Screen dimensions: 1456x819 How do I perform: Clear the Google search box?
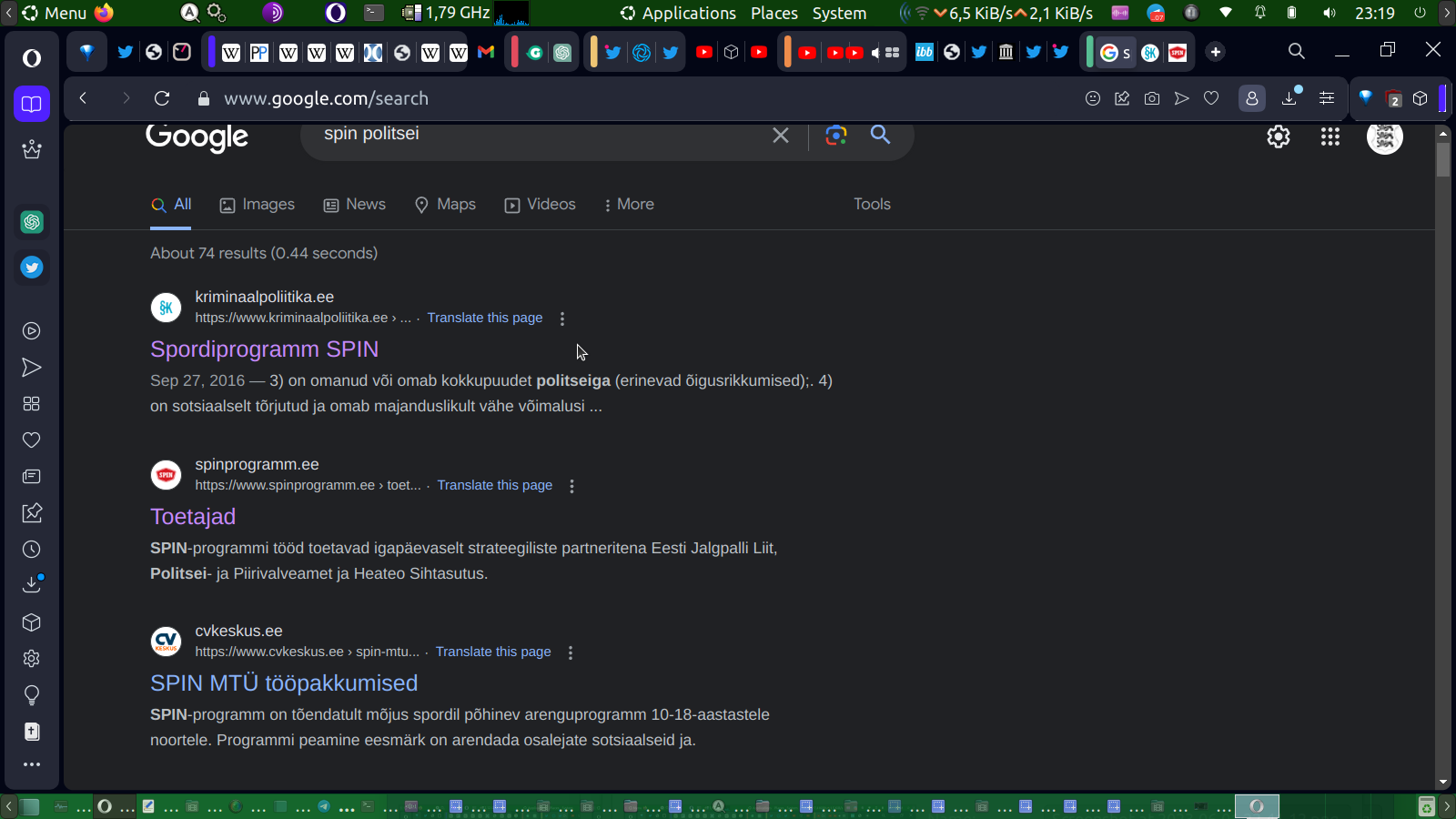[781, 136]
